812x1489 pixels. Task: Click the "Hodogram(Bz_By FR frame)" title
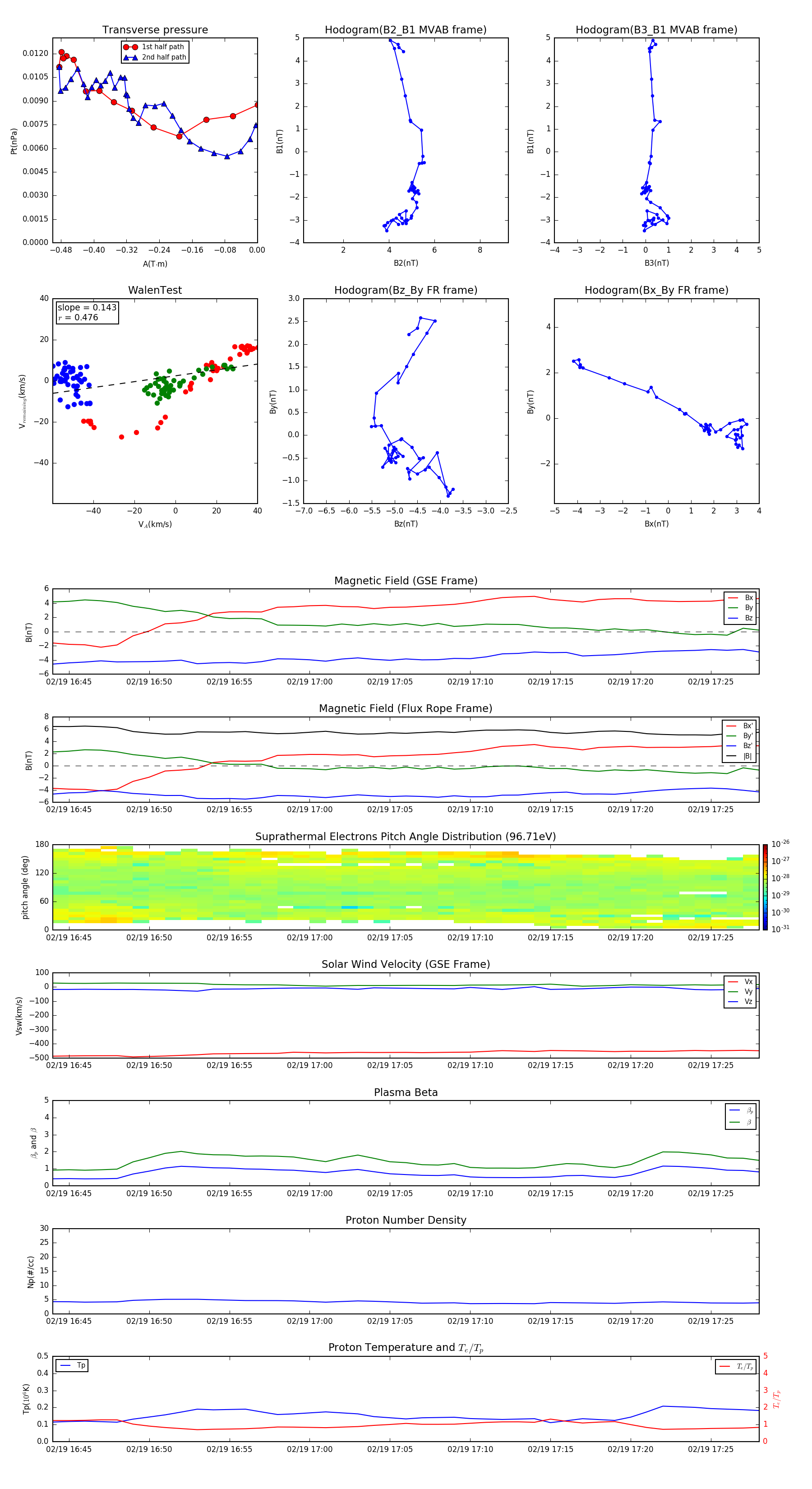[406, 290]
